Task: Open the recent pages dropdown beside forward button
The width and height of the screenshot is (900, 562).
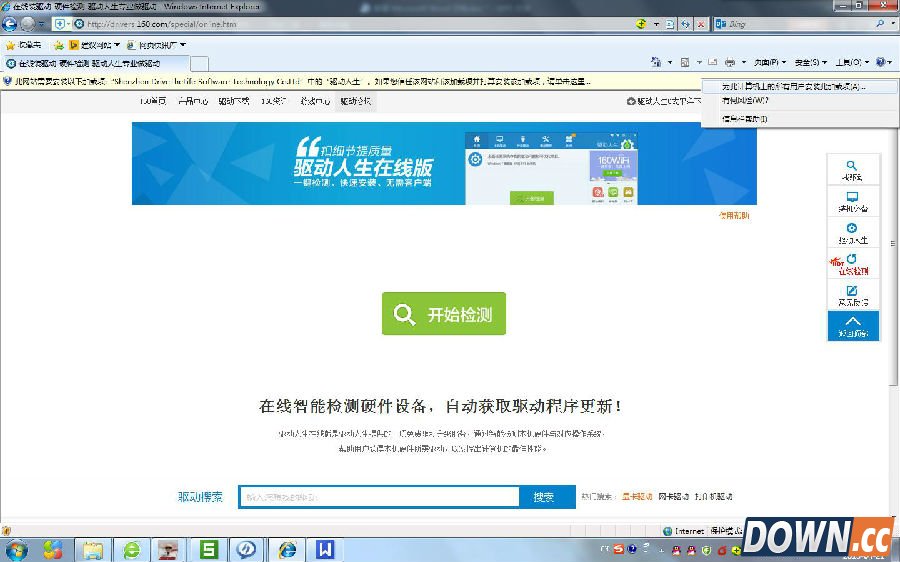Action: (x=41, y=25)
